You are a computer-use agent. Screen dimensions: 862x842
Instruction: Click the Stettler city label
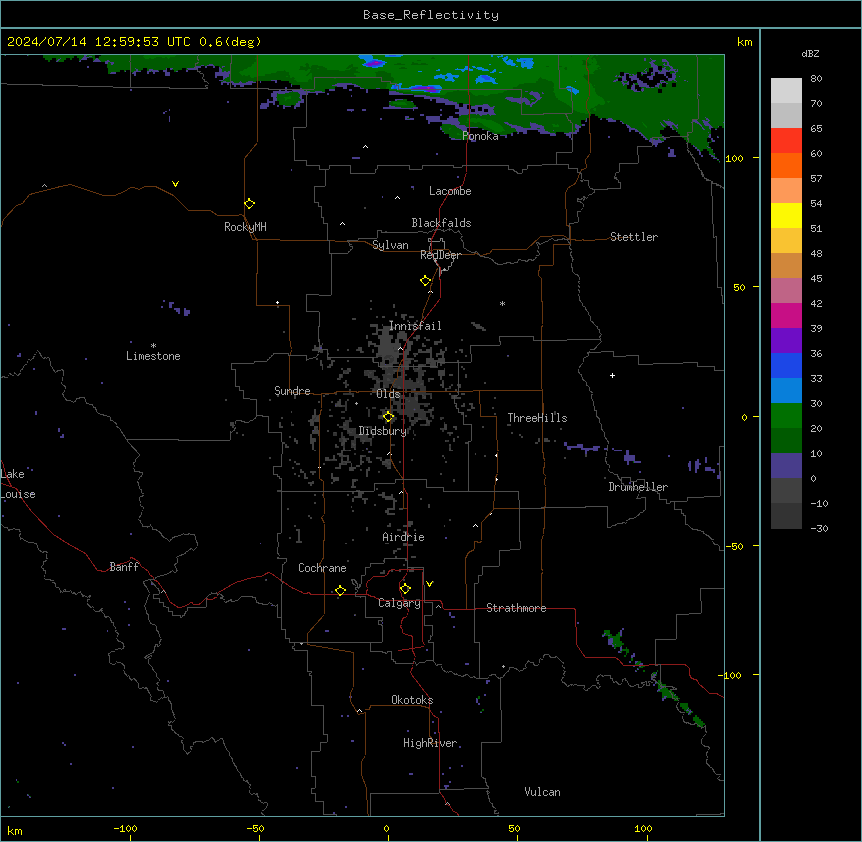(x=633, y=237)
